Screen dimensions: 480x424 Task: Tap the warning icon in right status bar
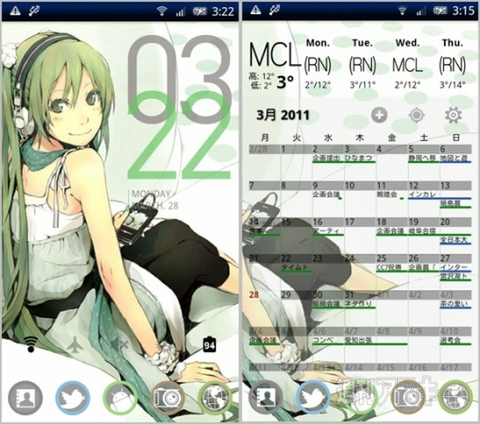(256, 10)
